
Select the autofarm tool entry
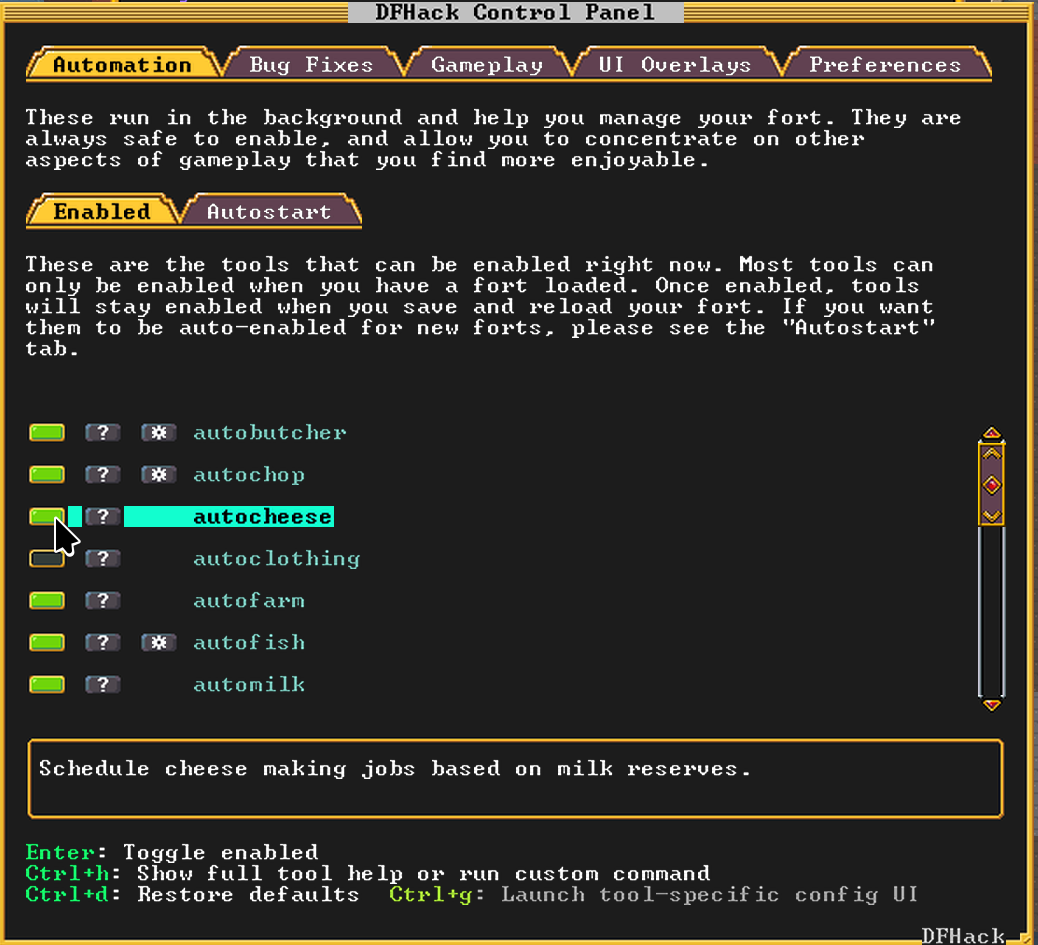tap(249, 600)
